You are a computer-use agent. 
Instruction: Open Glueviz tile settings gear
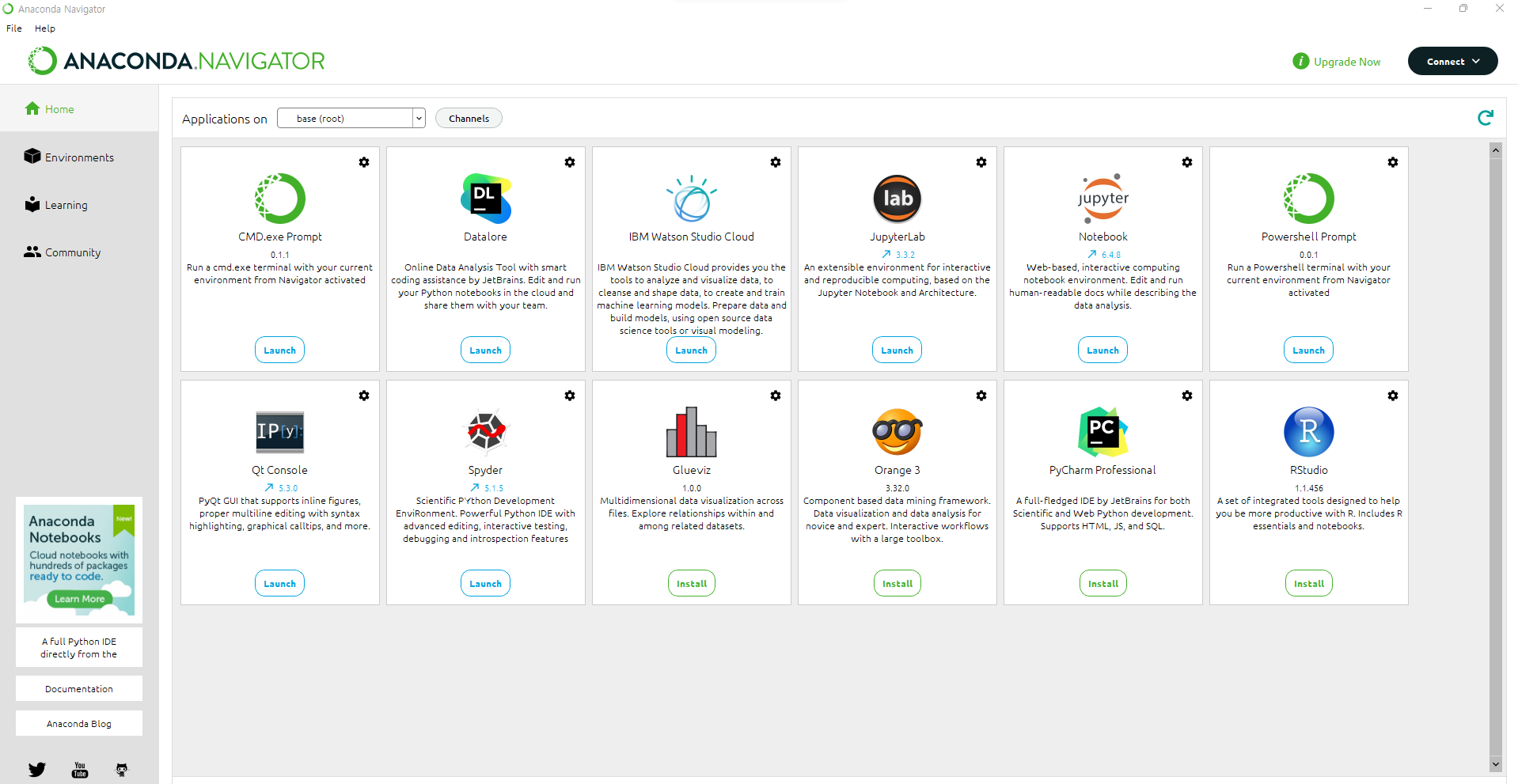click(x=776, y=396)
